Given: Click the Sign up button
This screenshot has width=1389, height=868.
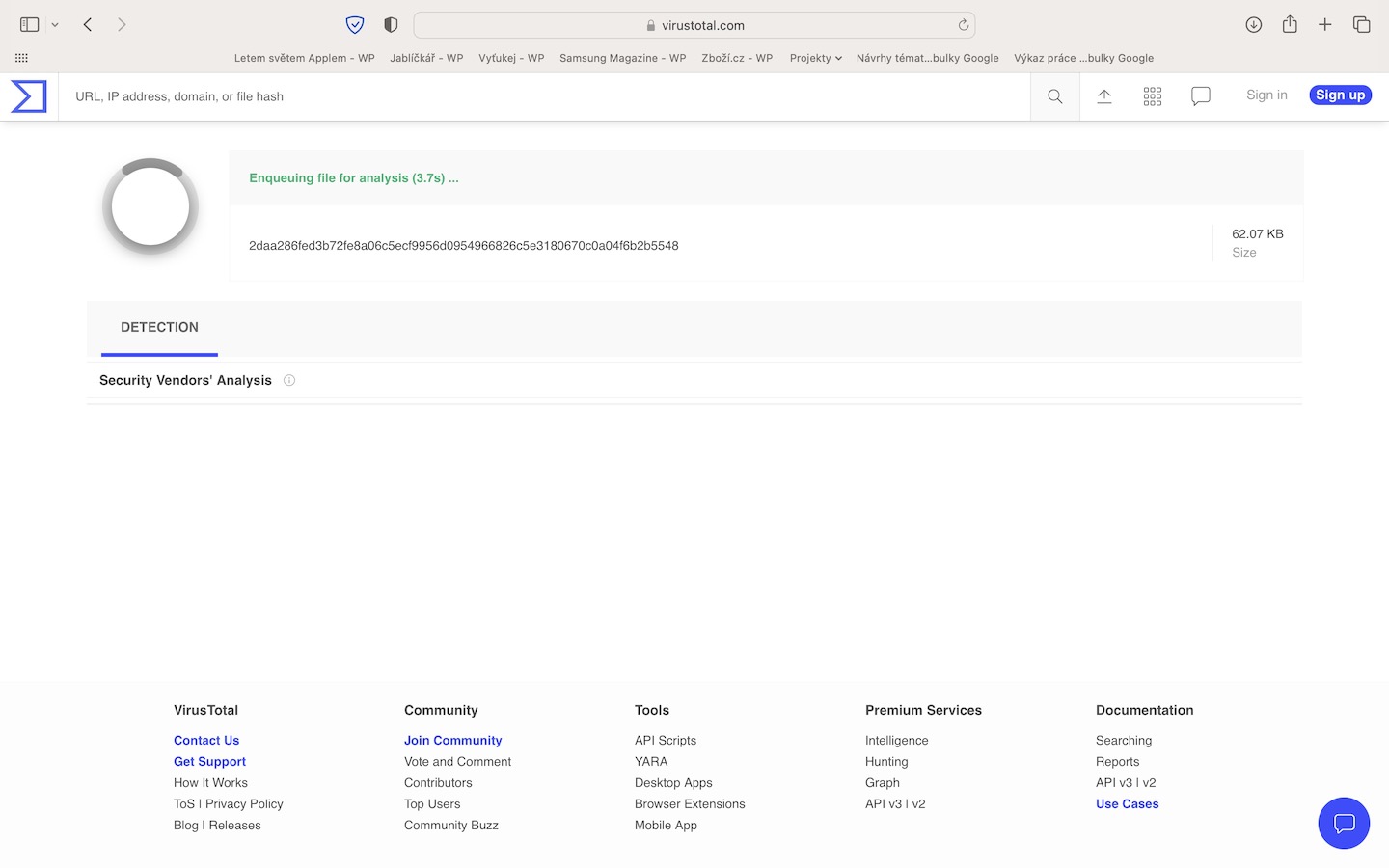Looking at the screenshot, I should click(x=1340, y=95).
